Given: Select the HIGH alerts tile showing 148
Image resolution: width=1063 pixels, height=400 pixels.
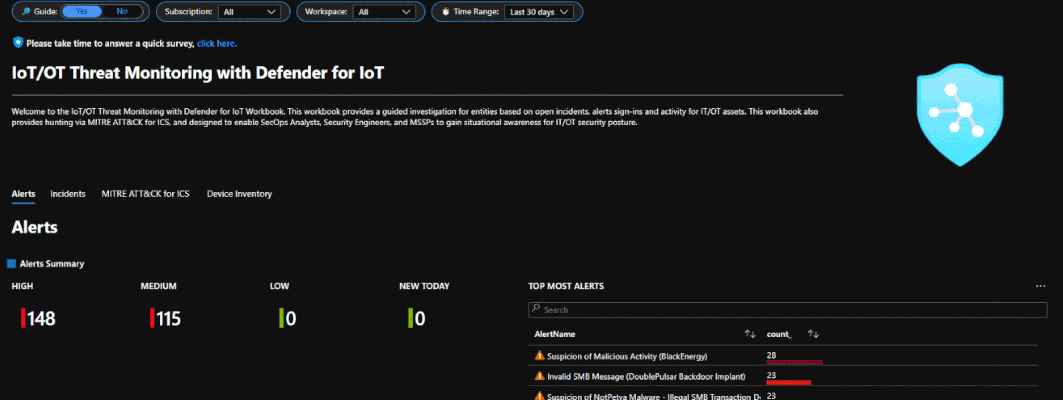Looking at the screenshot, I should click(x=39, y=319).
